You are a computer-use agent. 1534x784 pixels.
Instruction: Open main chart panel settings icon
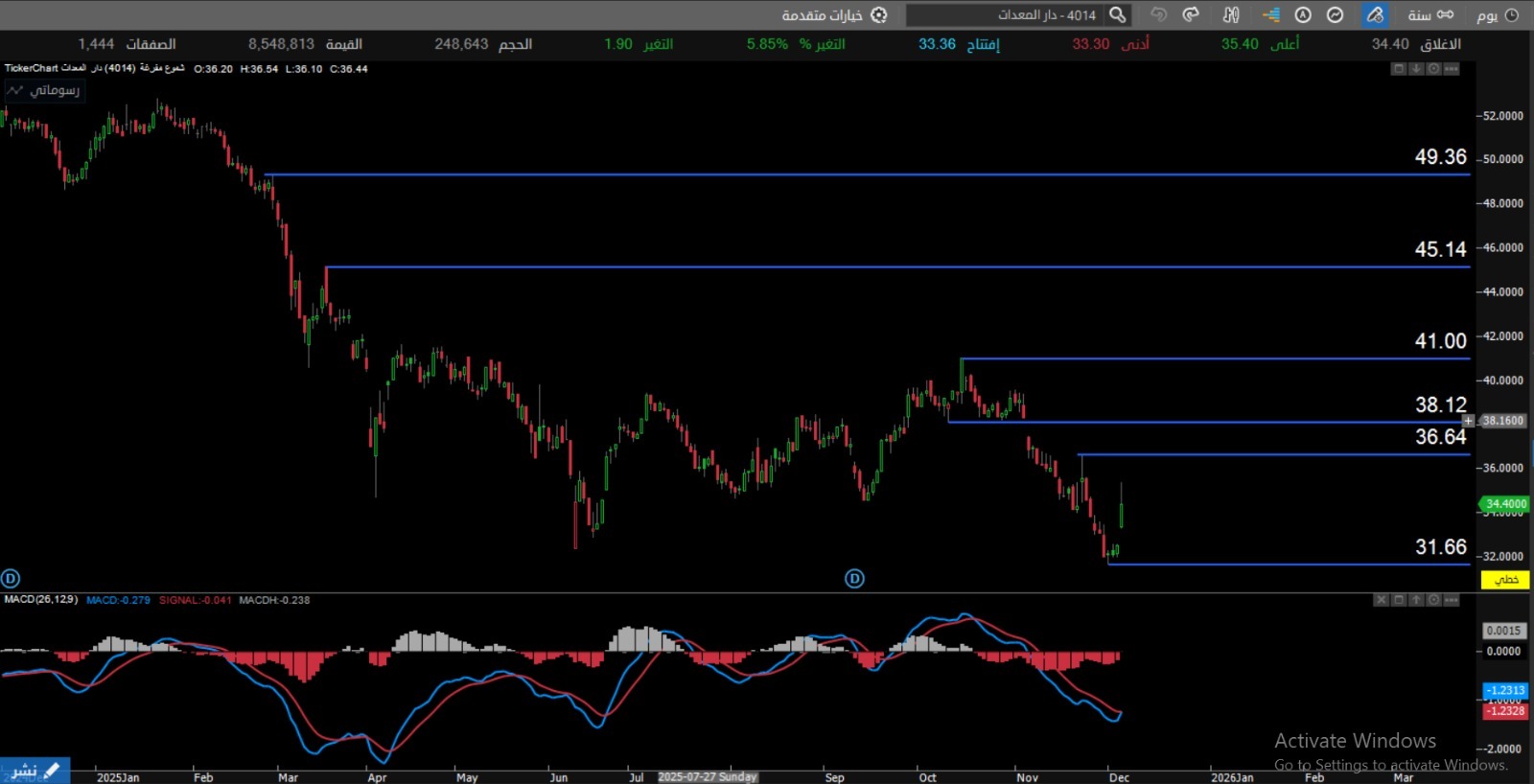point(1433,69)
